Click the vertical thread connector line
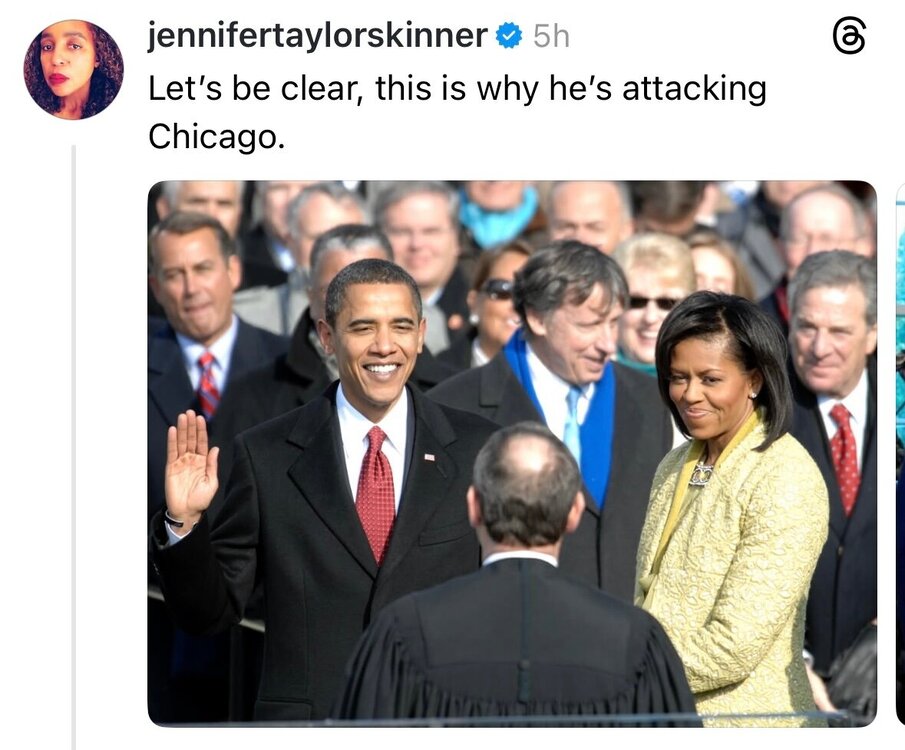This screenshot has width=905, height=750. point(73,447)
